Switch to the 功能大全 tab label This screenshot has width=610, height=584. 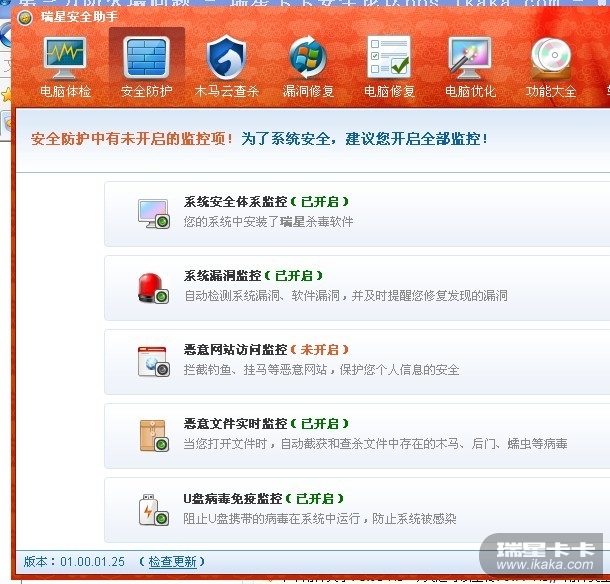tap(551, 91)
